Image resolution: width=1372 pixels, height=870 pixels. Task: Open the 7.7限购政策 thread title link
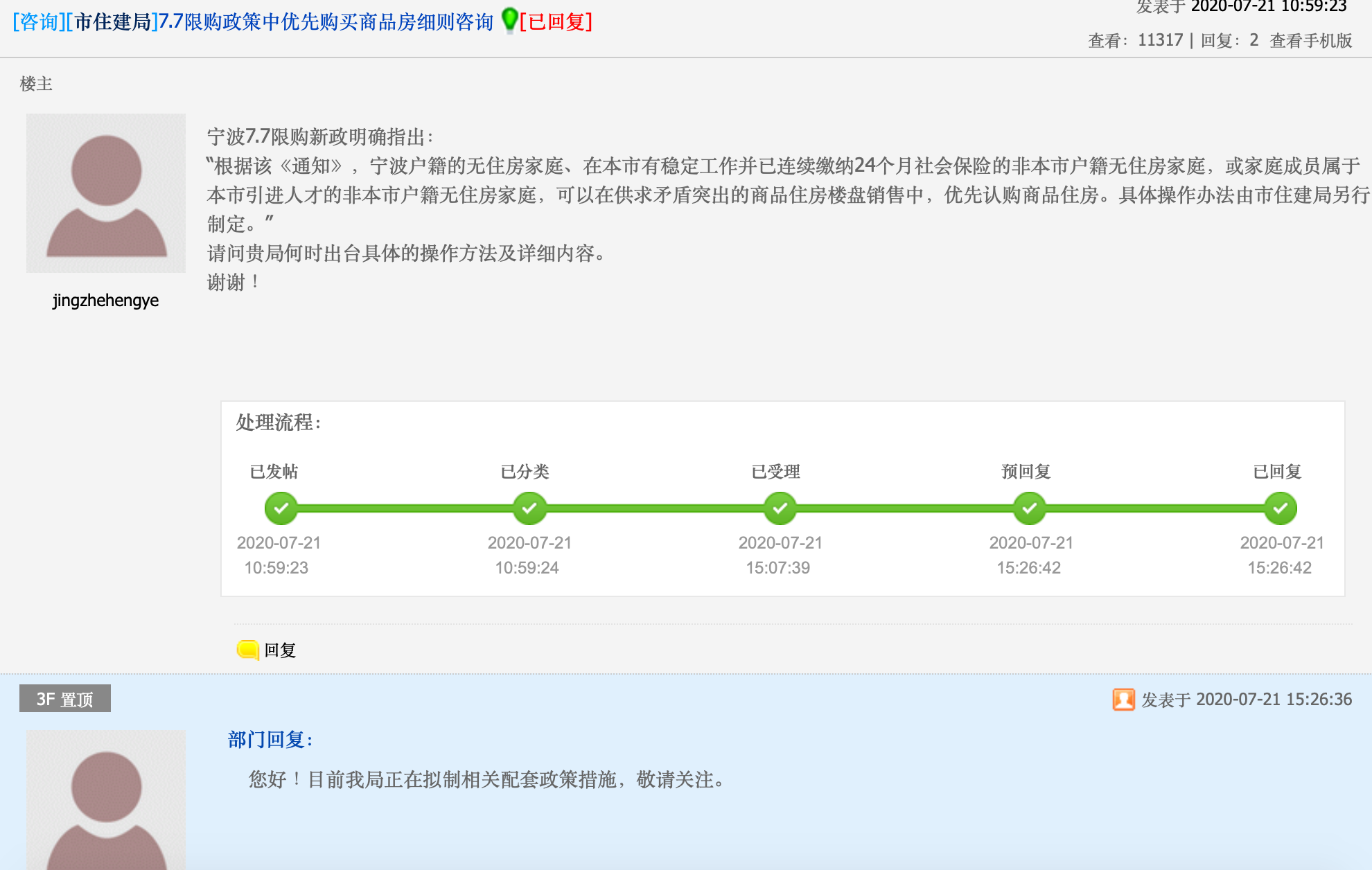click(326, 22)
